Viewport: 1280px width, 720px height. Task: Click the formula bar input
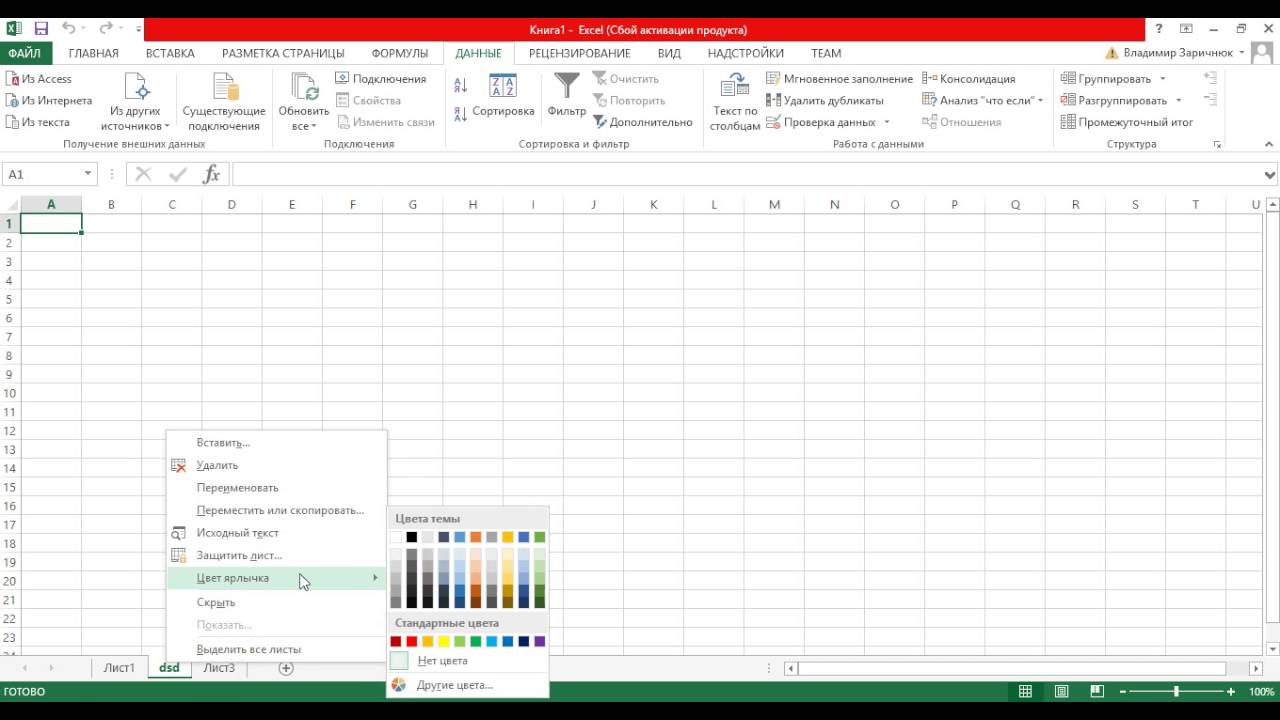point(746,174)
